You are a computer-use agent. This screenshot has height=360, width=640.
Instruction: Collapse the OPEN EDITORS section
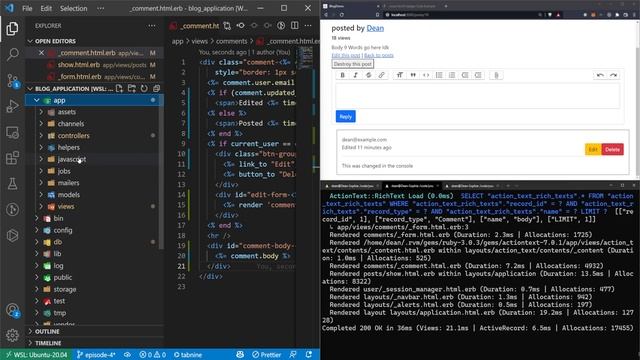pos(30,41)
